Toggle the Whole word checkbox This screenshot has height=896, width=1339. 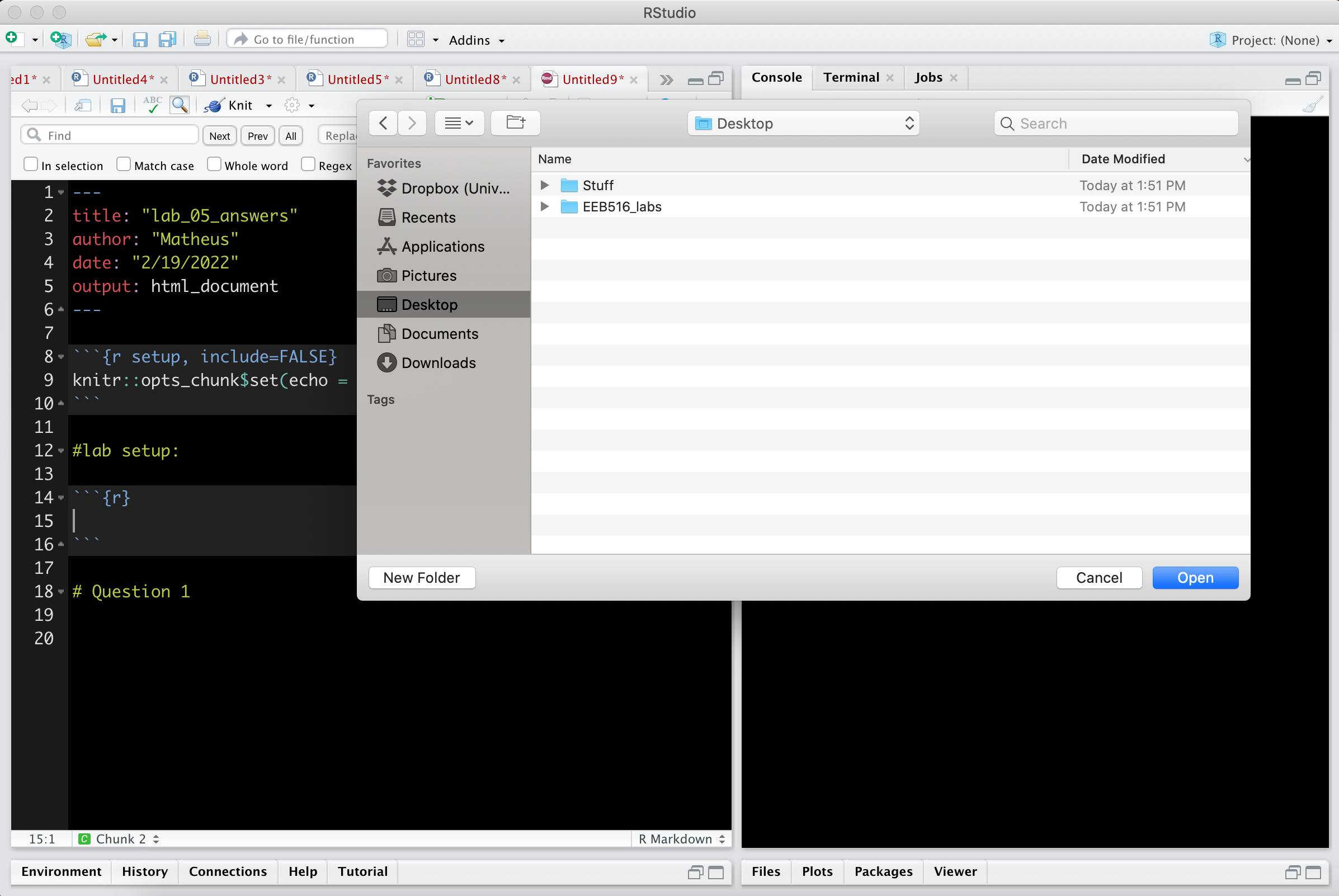214,164
